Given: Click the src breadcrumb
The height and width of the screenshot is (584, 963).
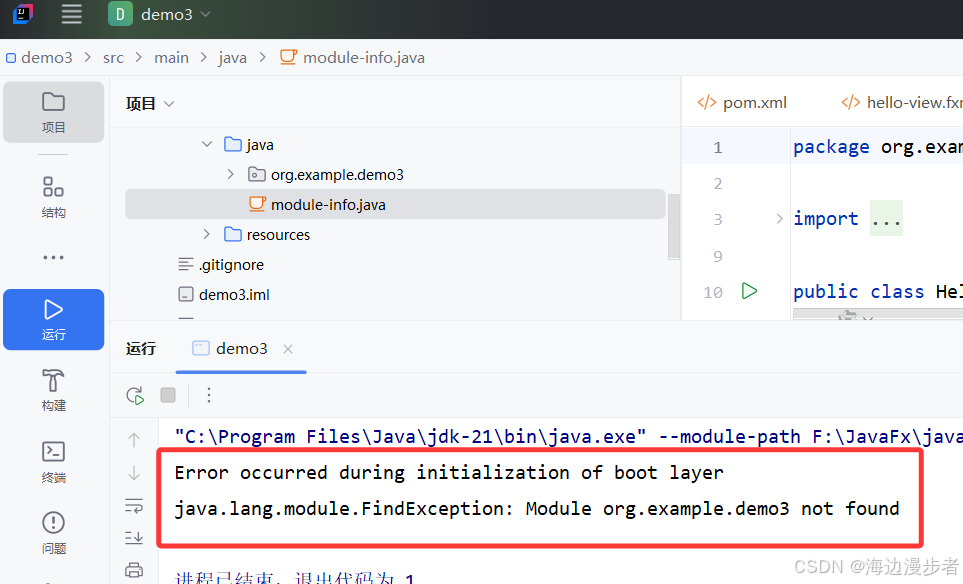Looking at the screenshot, I should (113, 58).
